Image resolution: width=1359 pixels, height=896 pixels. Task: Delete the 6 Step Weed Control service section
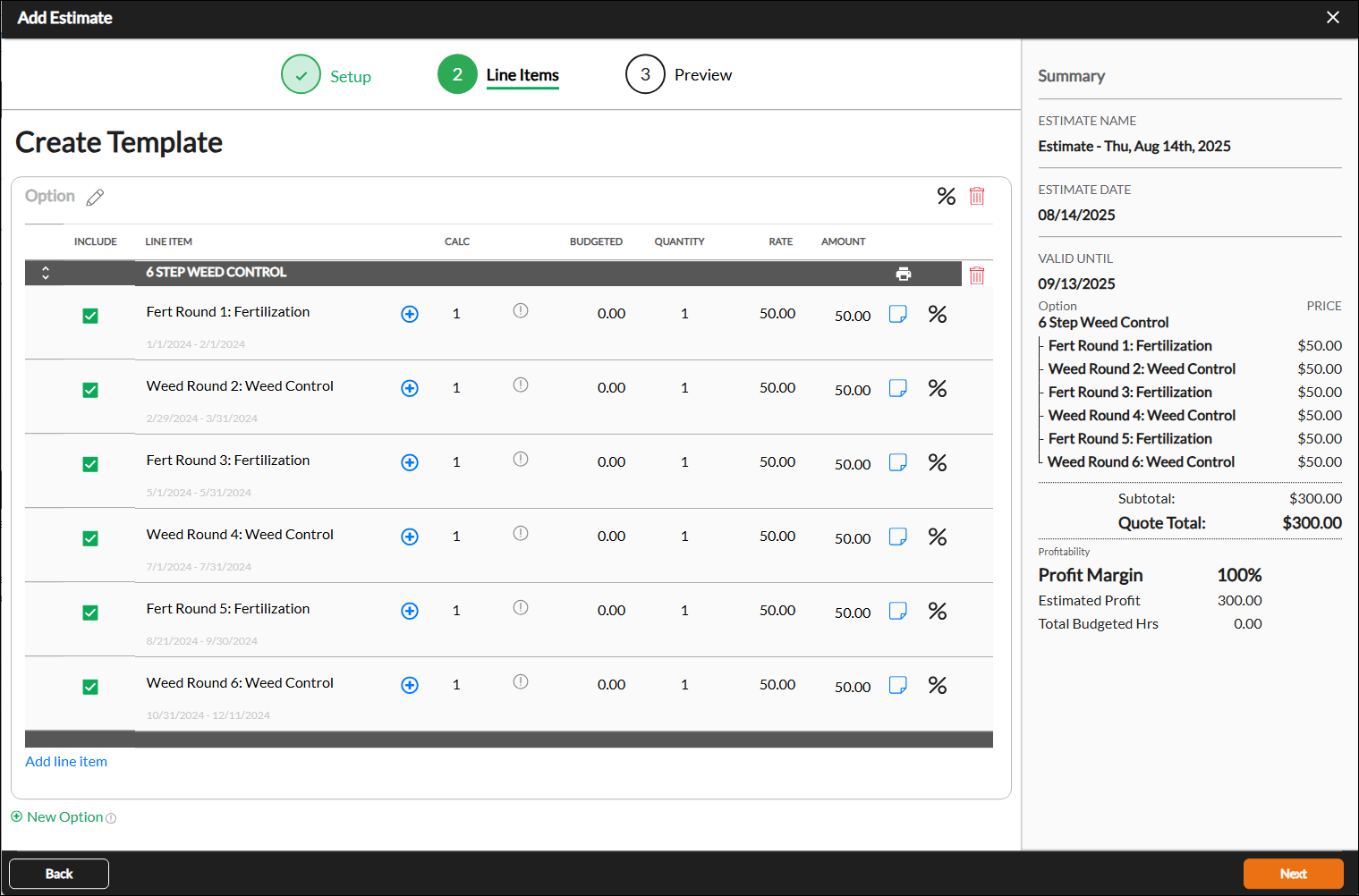(x=976, y=275)
